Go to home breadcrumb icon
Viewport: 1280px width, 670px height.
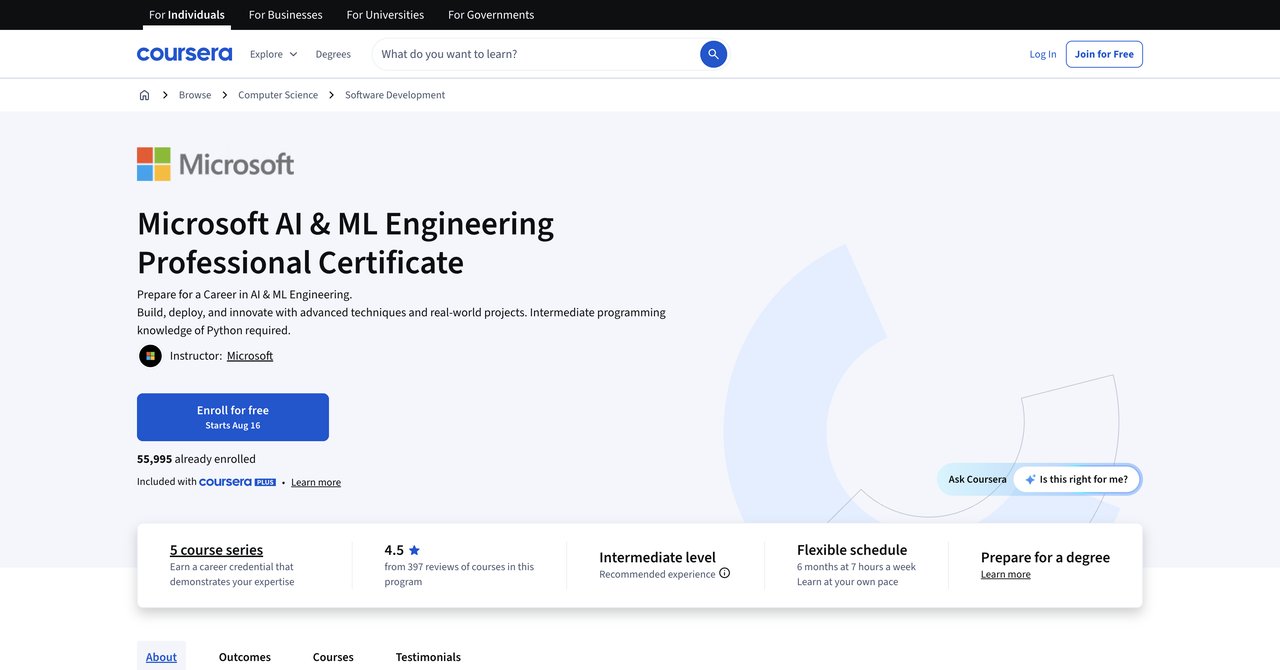144,95
